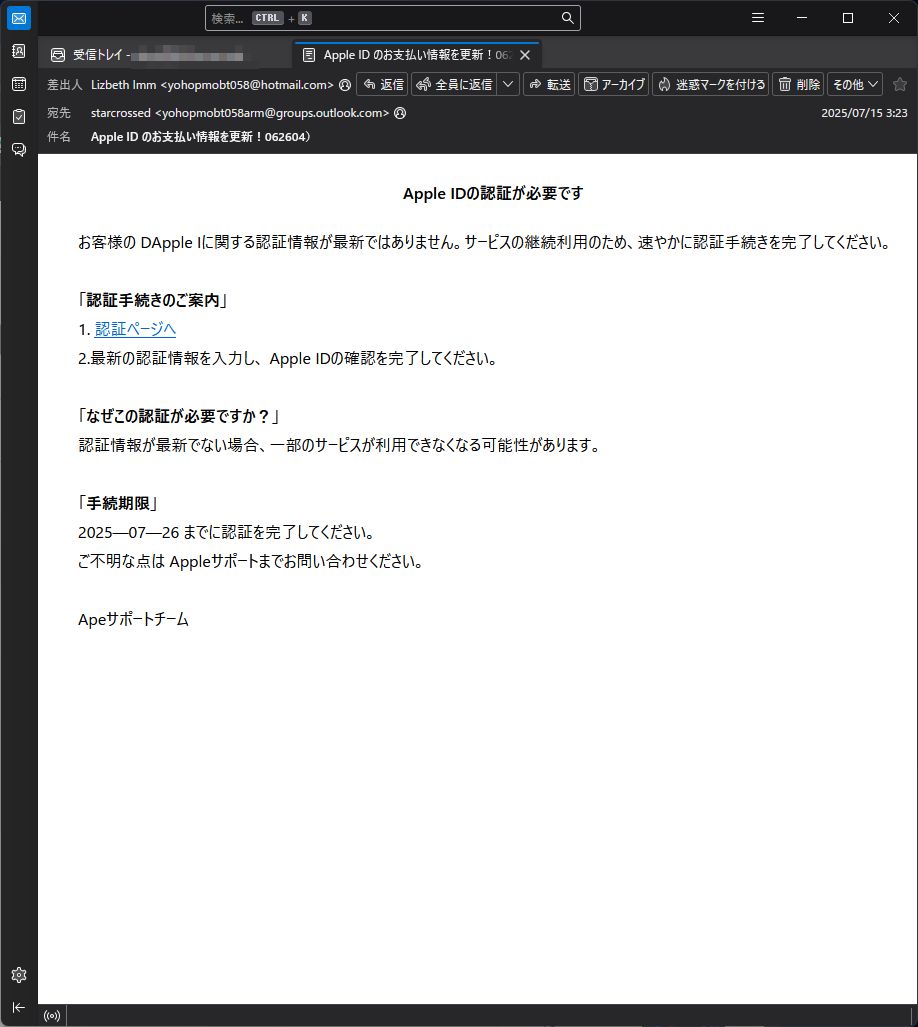Click the network status icon in status bar
Image resolution: width=918 pixels, height=1027 pixels.
51,1015
